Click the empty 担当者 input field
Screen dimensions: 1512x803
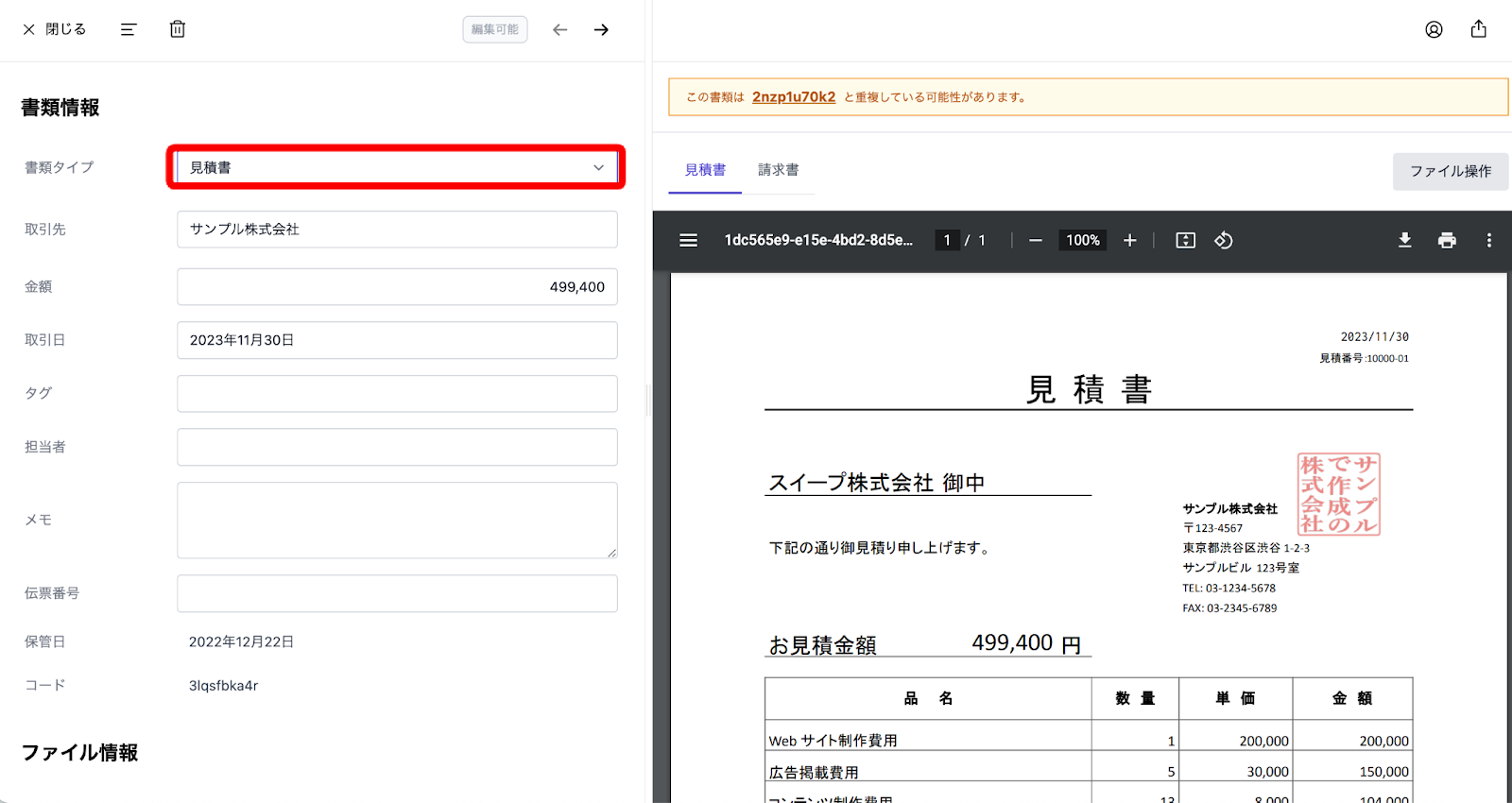pos(397,447)
